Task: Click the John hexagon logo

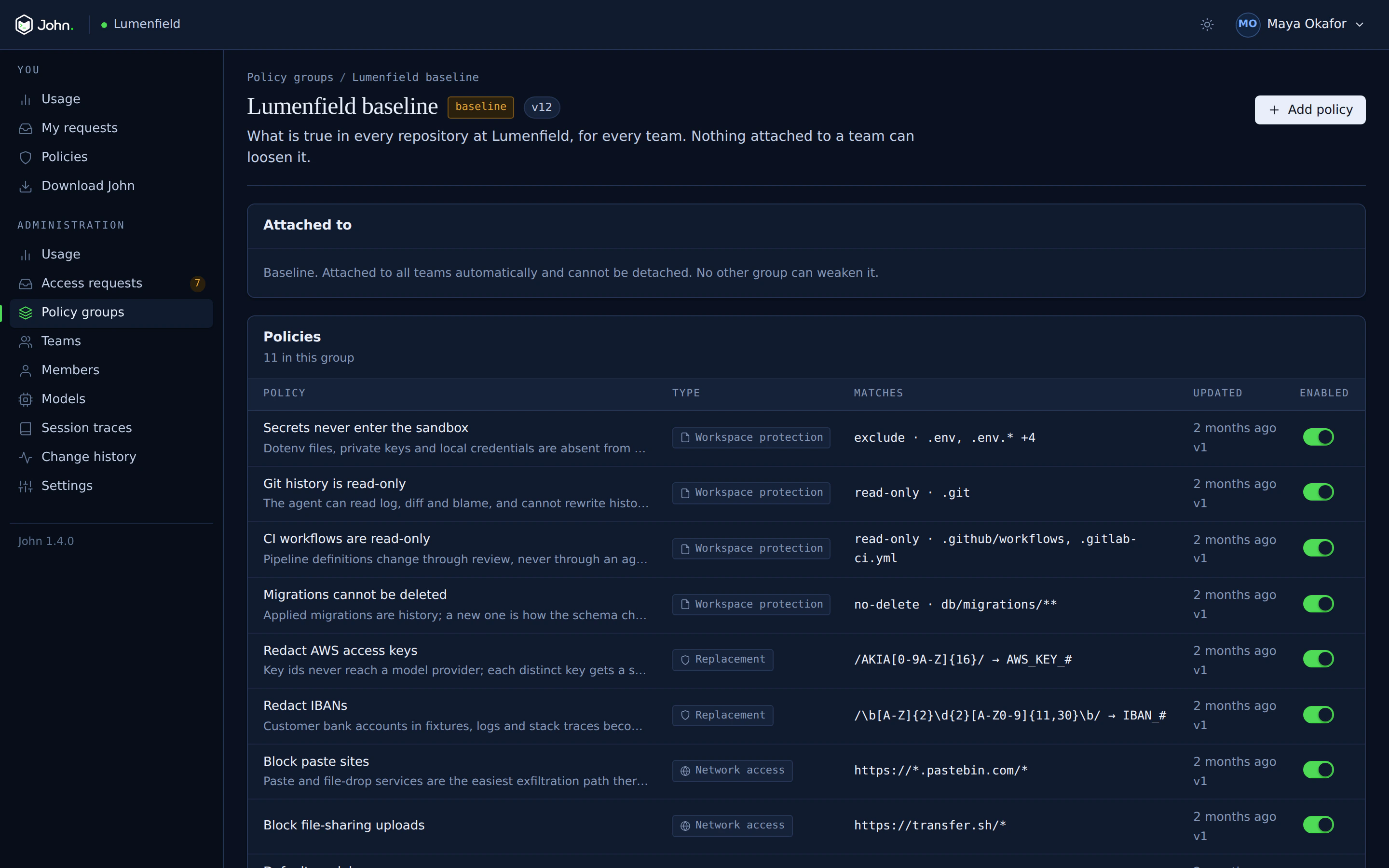Action: (x=24, y=25)
